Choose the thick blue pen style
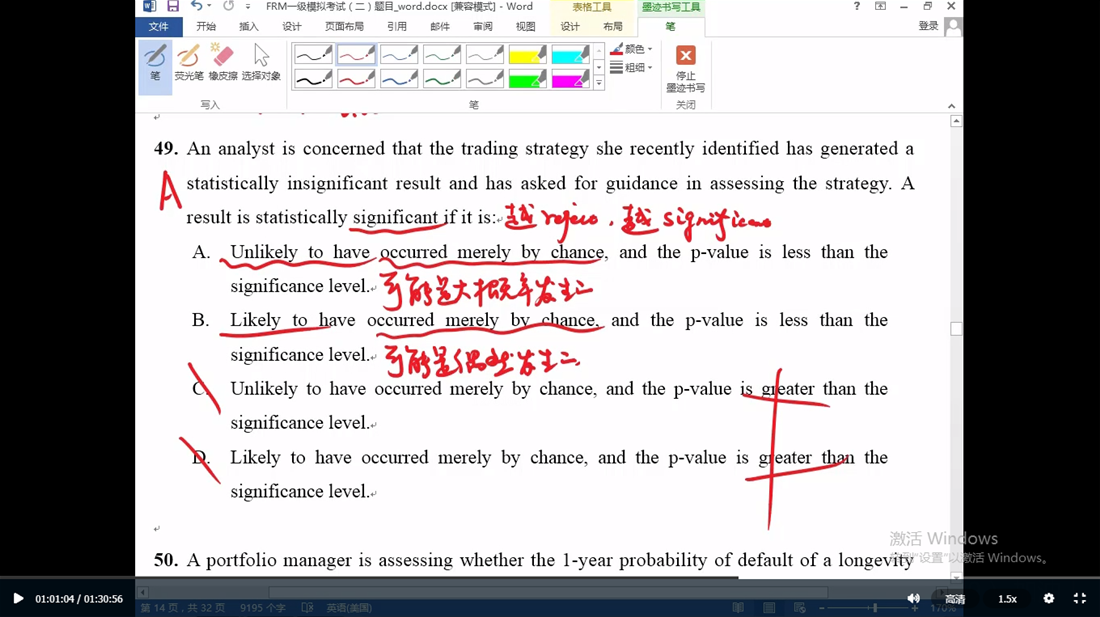The image size is (1100, 617). pyautogui.click(x=398, y=79)
